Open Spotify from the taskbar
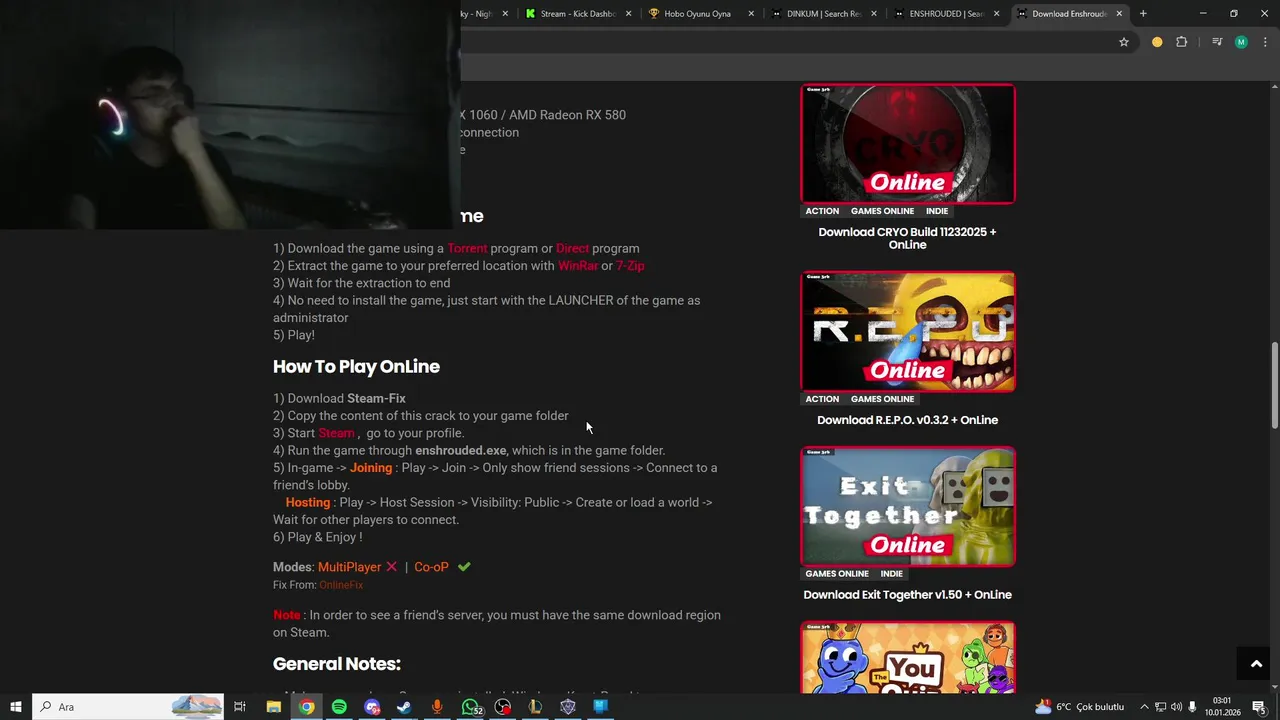The image size is (1280, 720). pyautogui.click(x=339, y=707)
